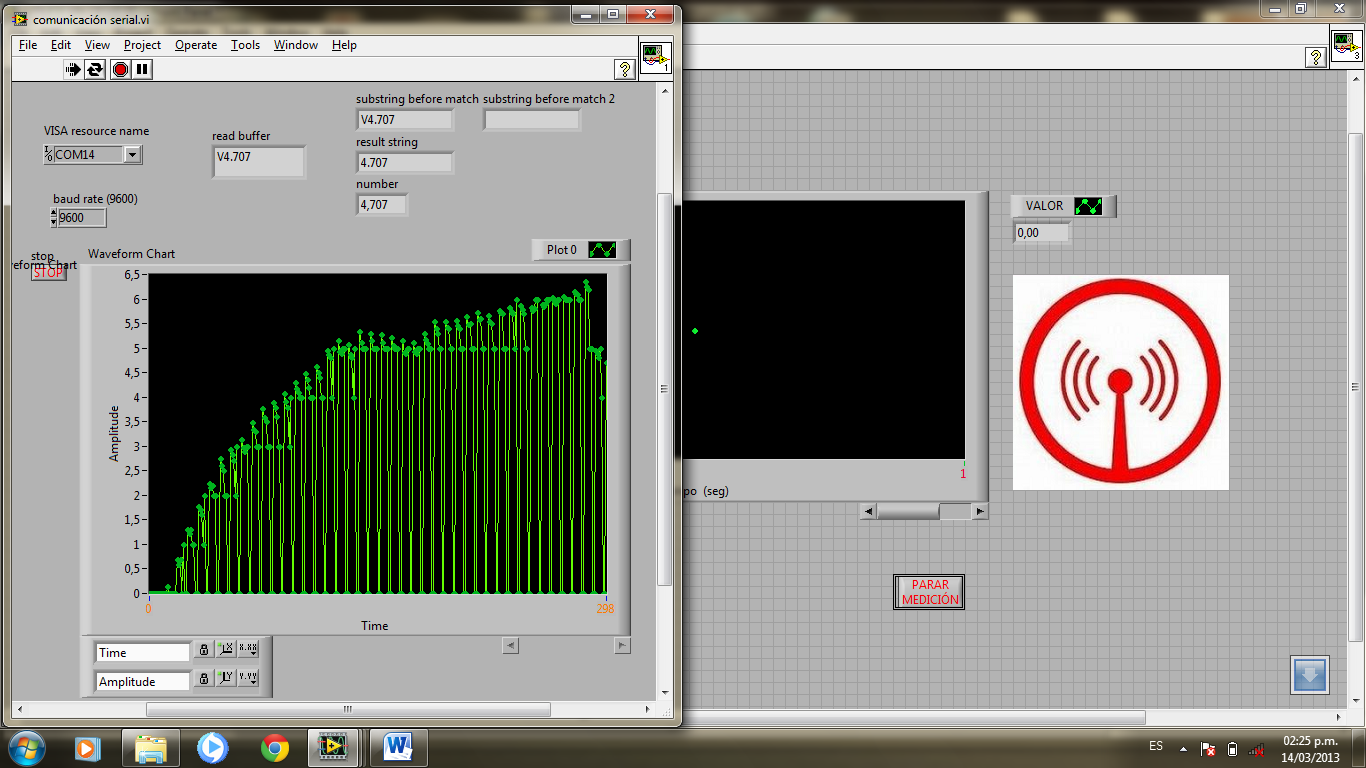The height and width of the screenshot is (768, 1366).
Task: Open the Operate menu
Action: click(x=196, y=45)
